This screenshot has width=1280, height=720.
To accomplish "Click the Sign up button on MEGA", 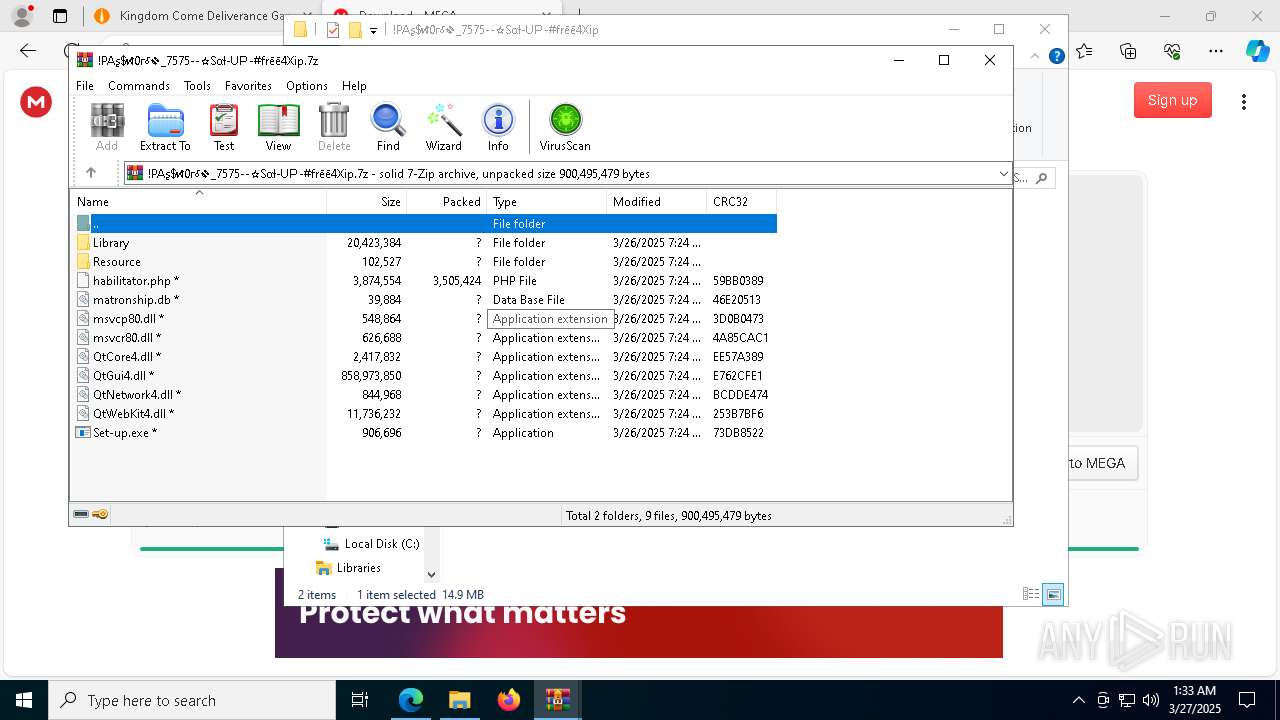I will pos(1173,100).
